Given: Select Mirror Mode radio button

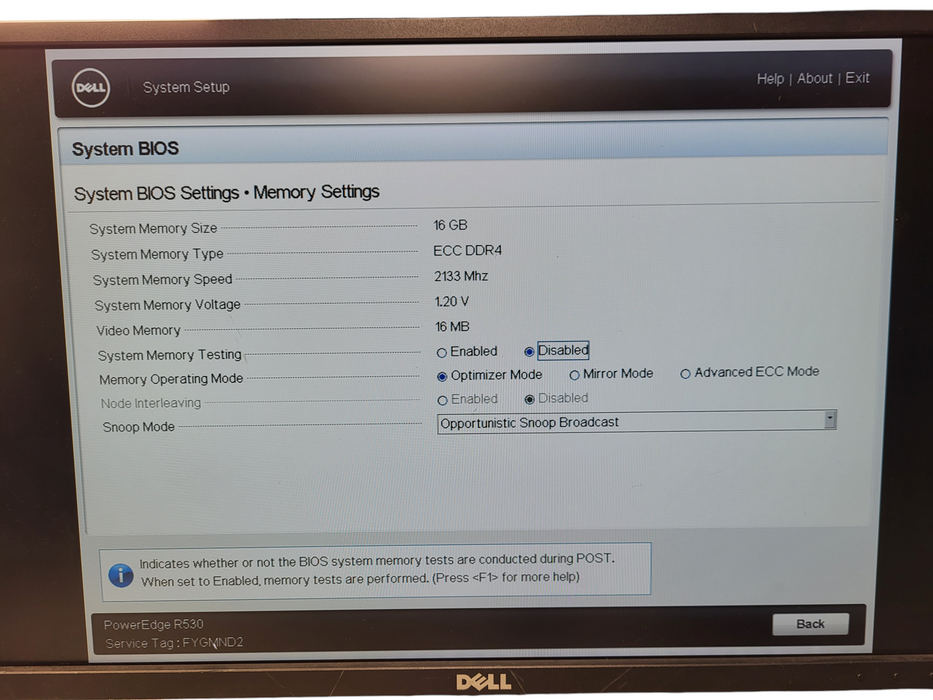Looking at the screenshot, I should 574,375.
